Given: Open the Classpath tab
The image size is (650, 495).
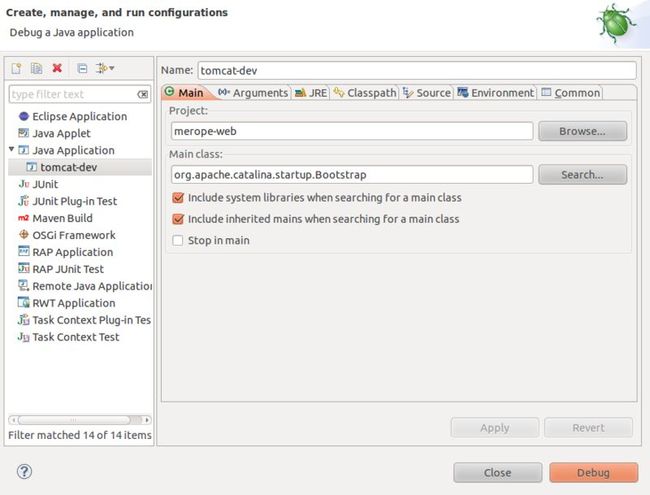Looking at the screenshot, I should pyautogui.click(x=365, y=93).
